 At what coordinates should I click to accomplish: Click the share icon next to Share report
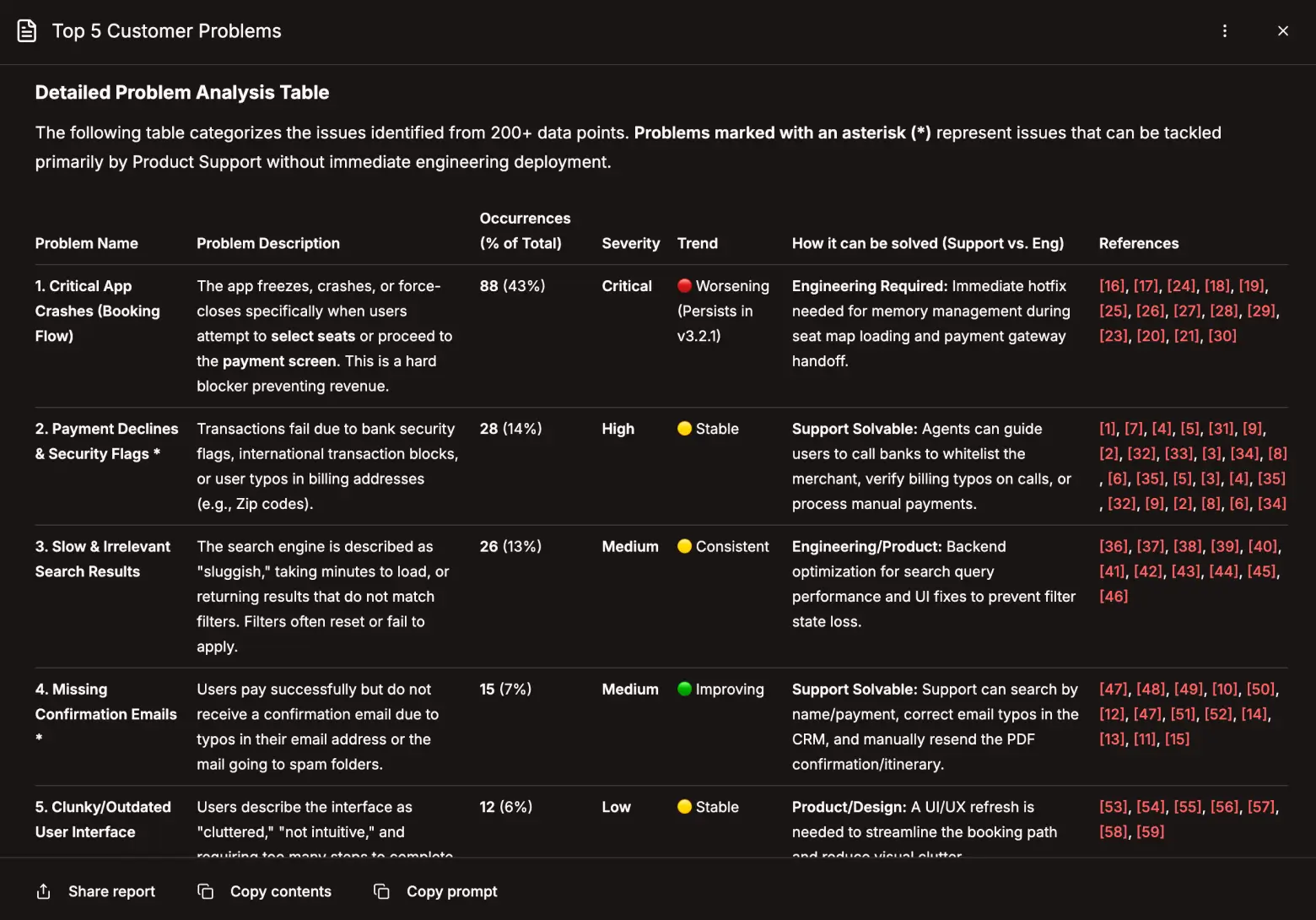click(42, 891)
